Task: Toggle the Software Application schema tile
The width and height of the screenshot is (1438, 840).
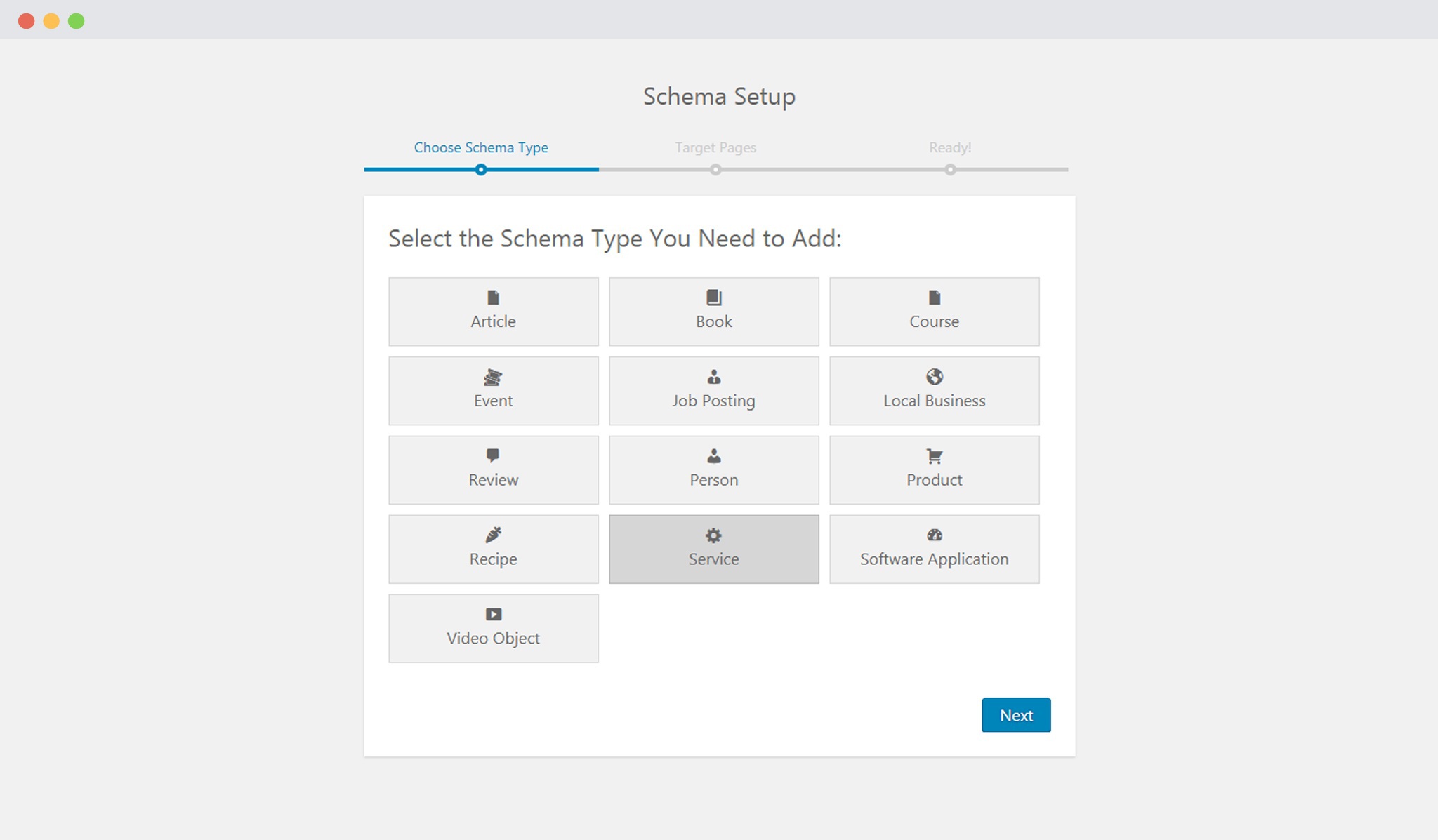Action: [x=934, y=549]
